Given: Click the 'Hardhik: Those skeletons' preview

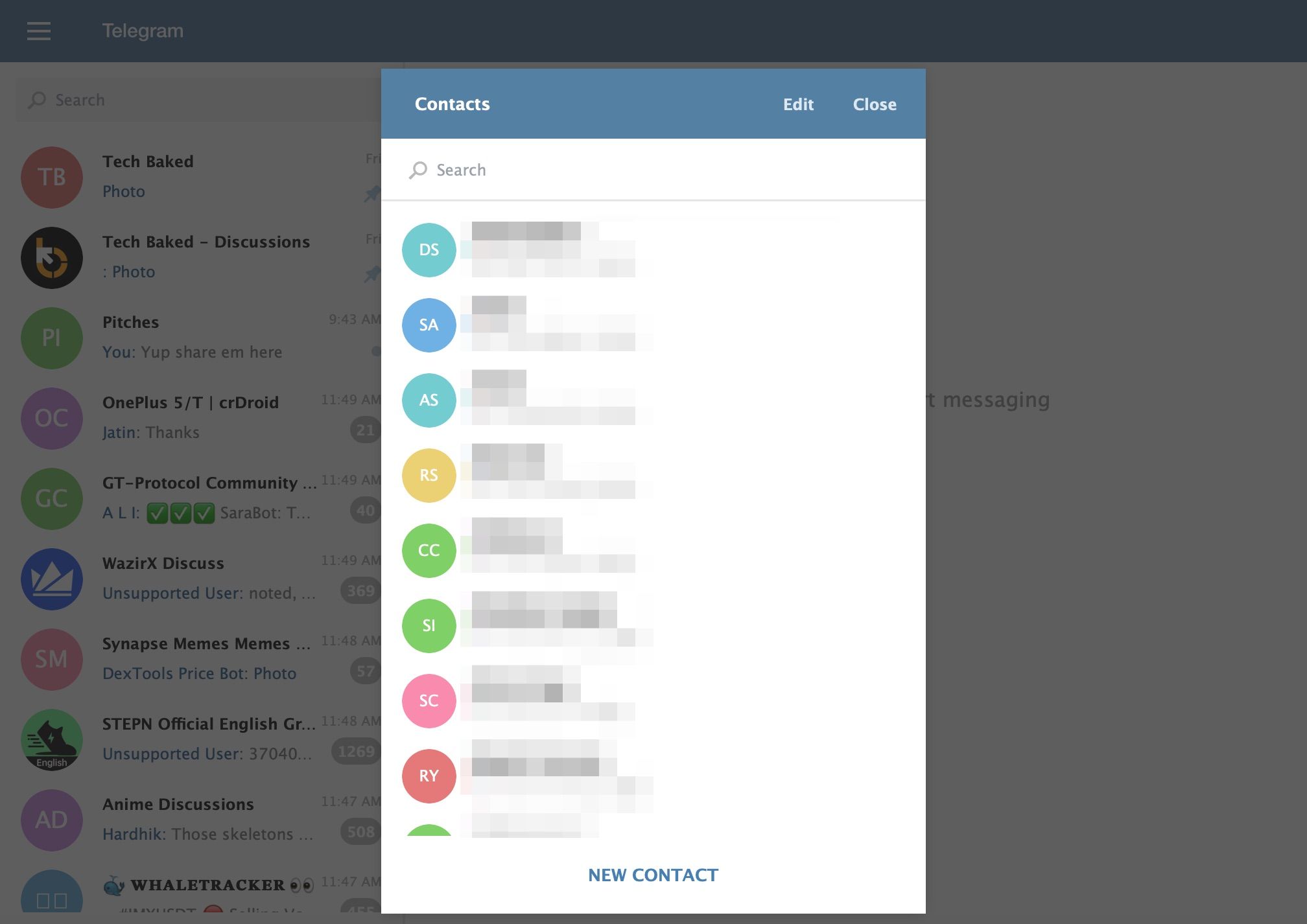Looking at the screenshot, I should pyautogui.click(x=207, y=834).
